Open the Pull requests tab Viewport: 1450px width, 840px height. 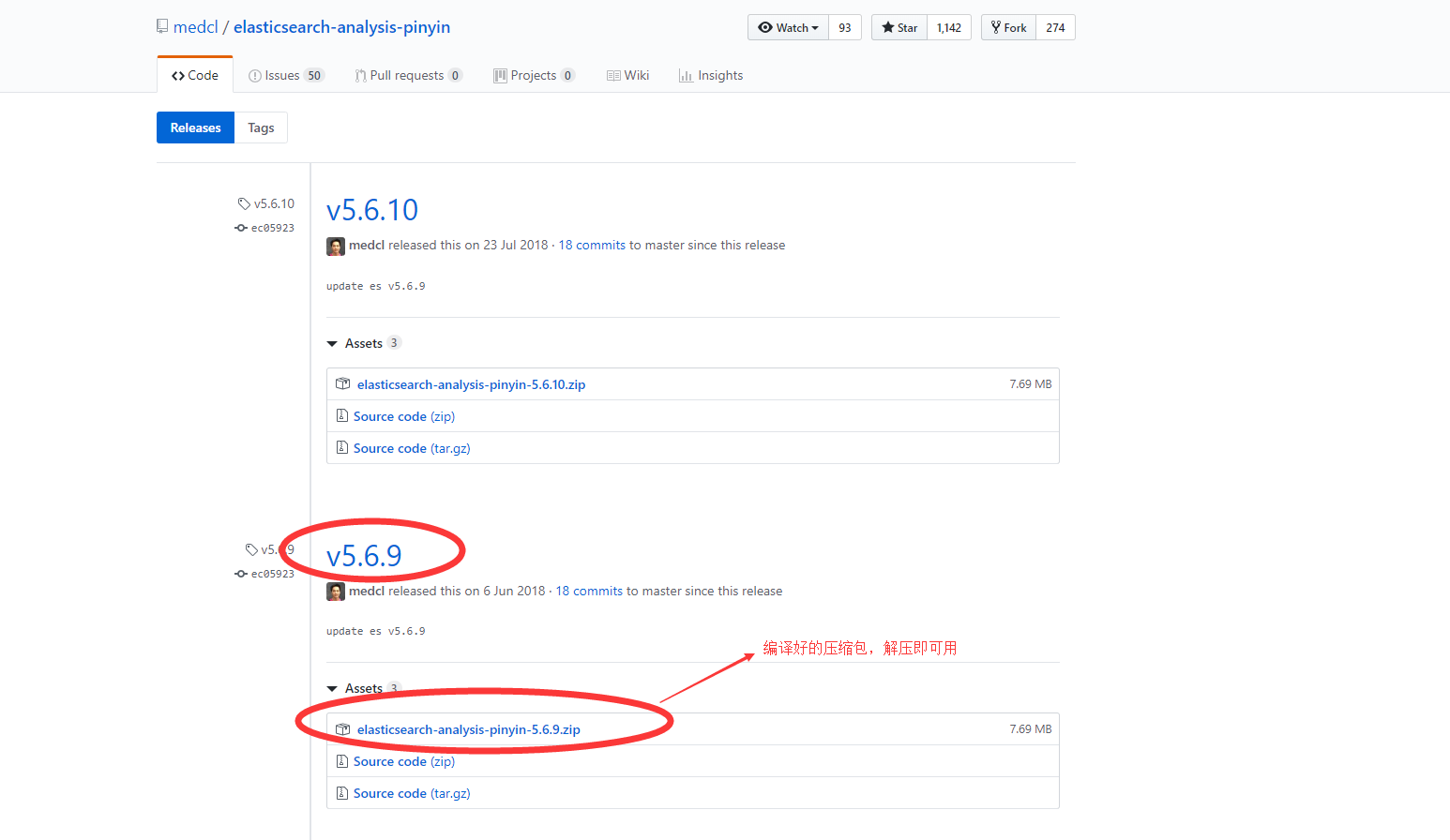[408, 75]
